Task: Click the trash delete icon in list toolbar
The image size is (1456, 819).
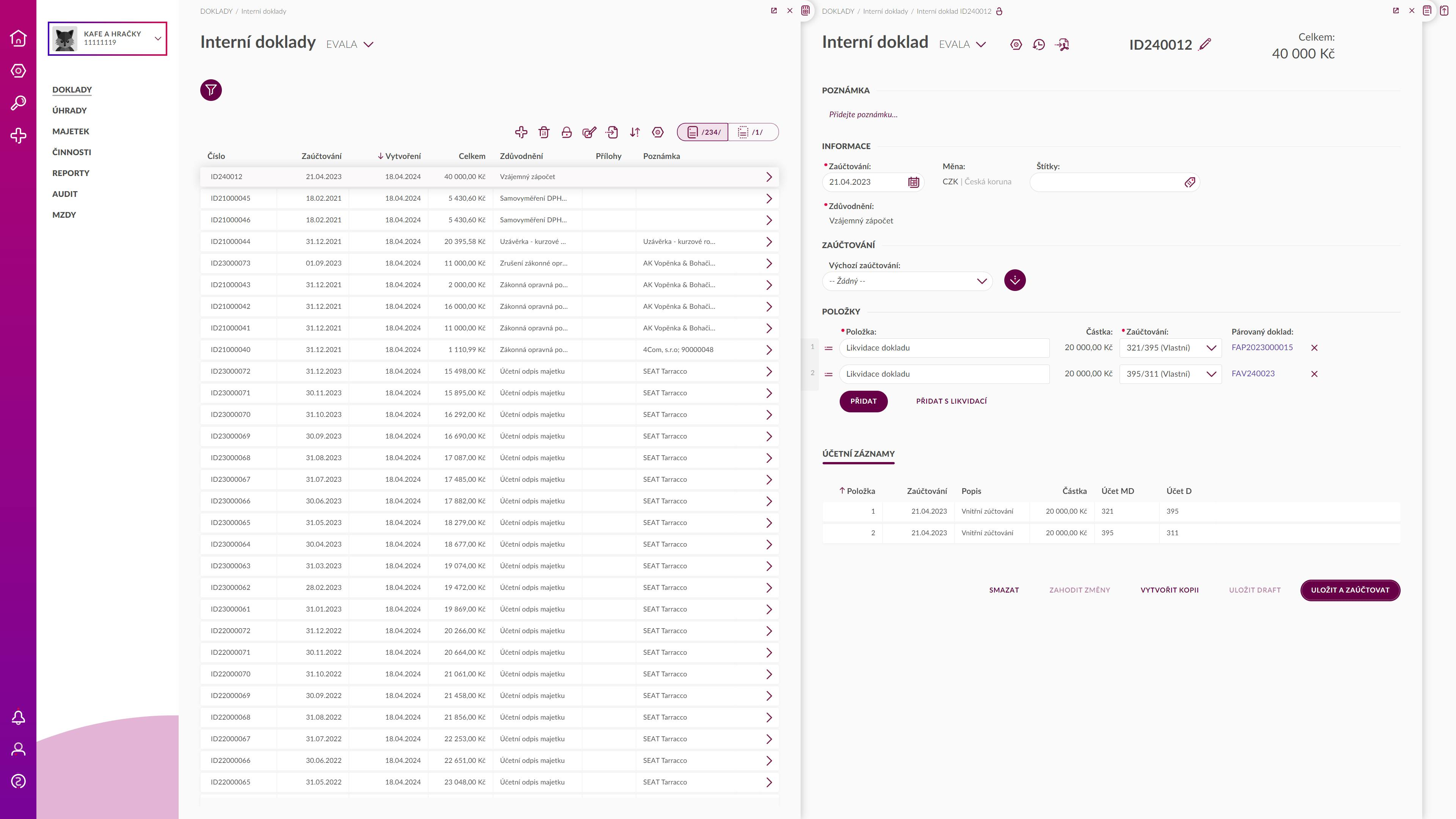Action: click(544, 132)
